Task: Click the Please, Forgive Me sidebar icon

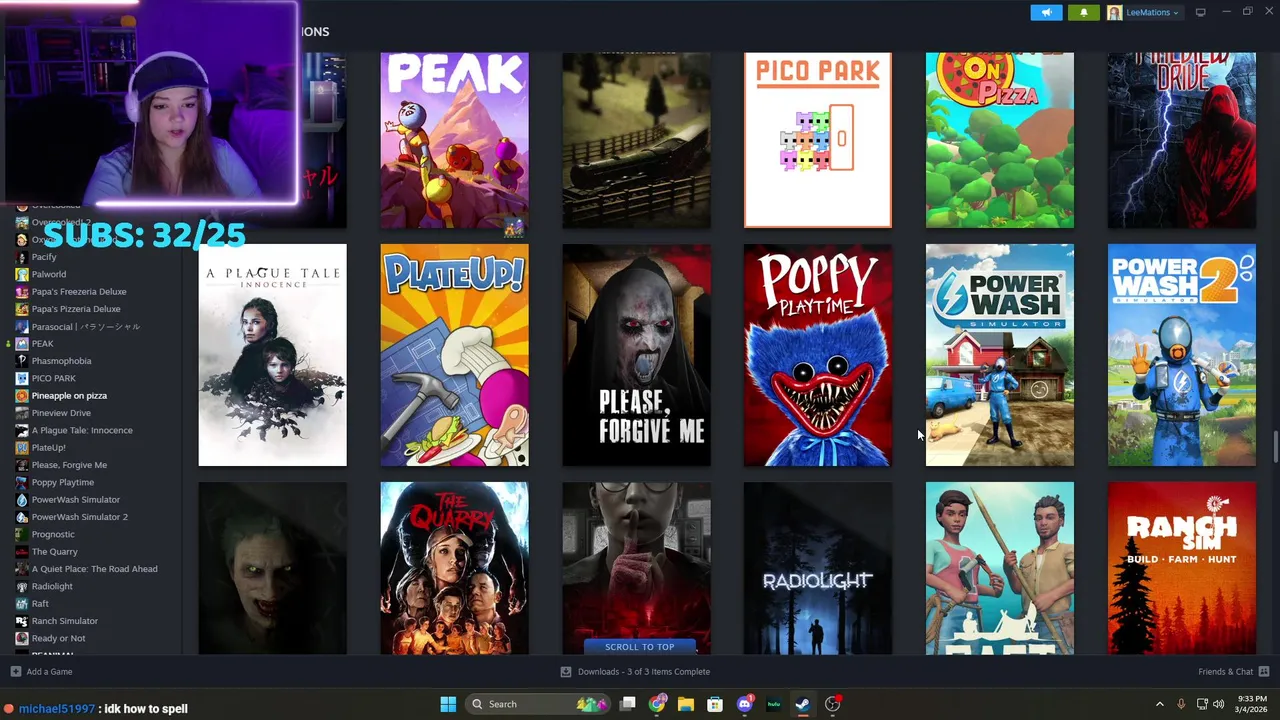Action: click(x=22, y=465)
